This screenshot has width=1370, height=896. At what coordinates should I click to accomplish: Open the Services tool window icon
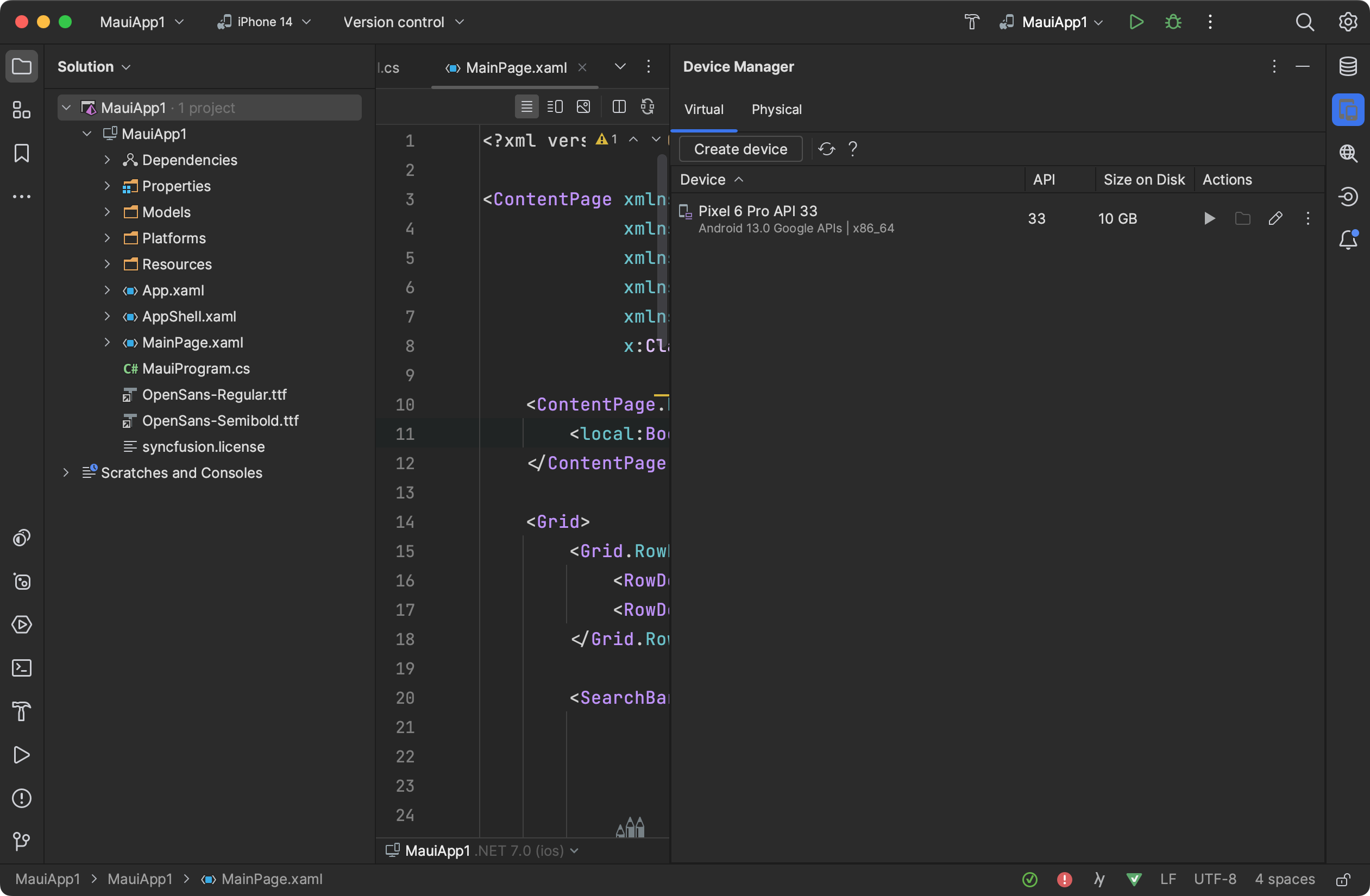point(21,624)
